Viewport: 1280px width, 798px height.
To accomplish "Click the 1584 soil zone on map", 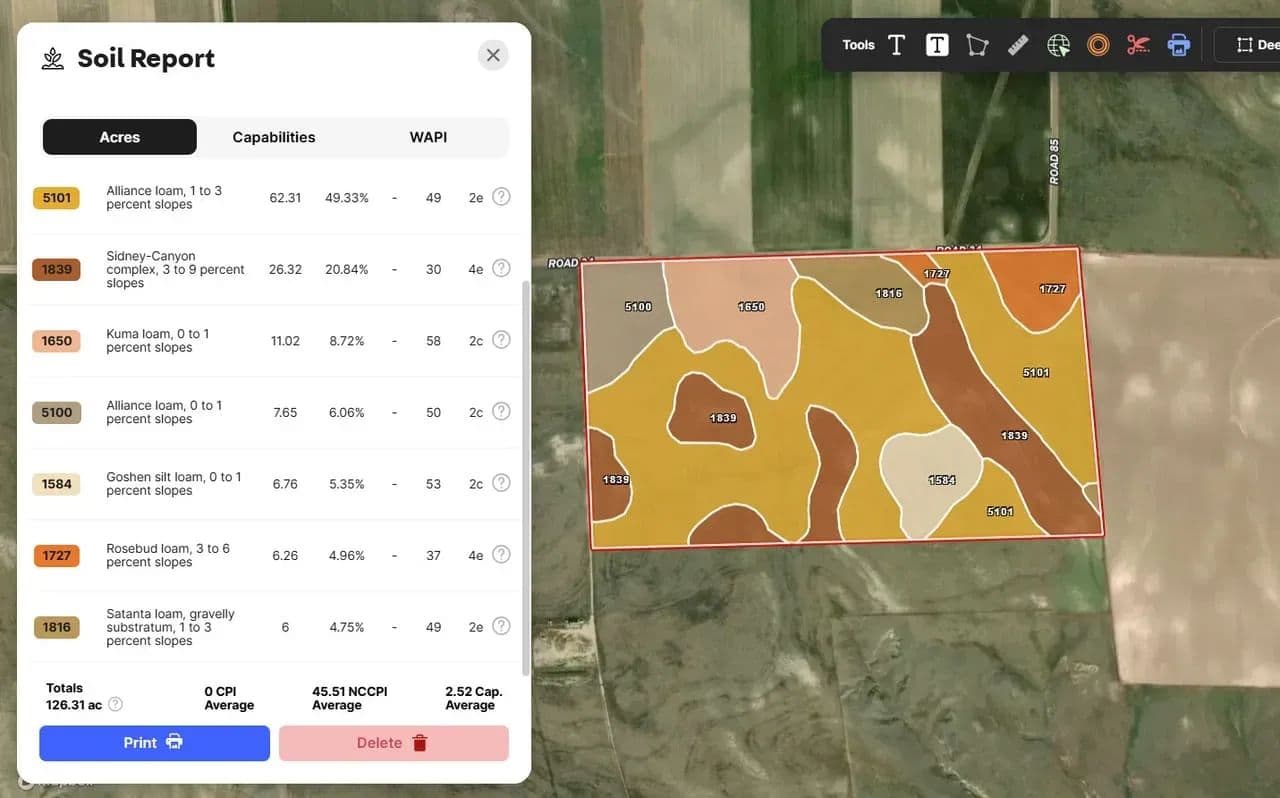I will click(x=930, y=480).
